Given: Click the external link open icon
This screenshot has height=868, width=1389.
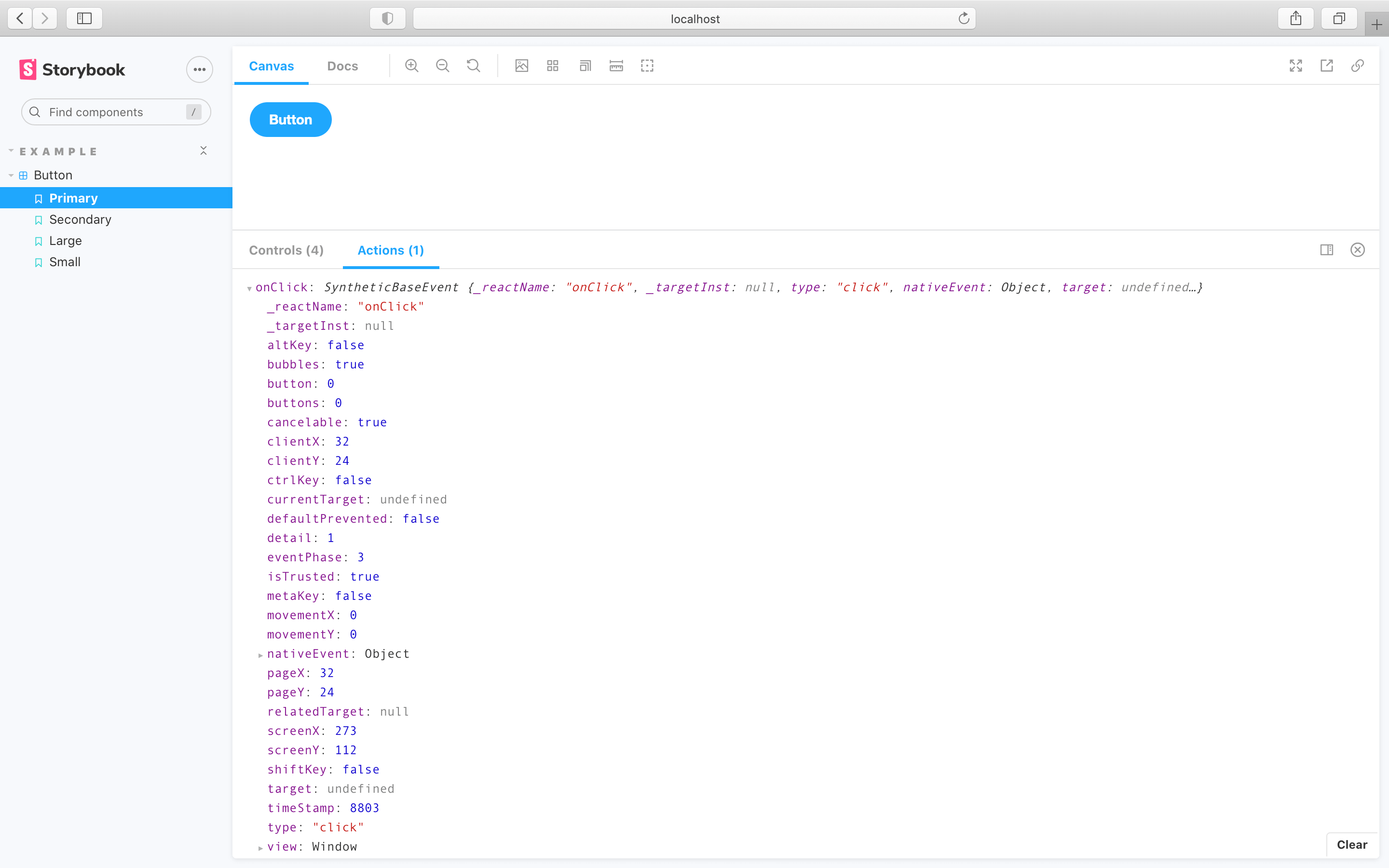Looking at the screenshot, I should pyautogui.click(x=1327, y=65).
